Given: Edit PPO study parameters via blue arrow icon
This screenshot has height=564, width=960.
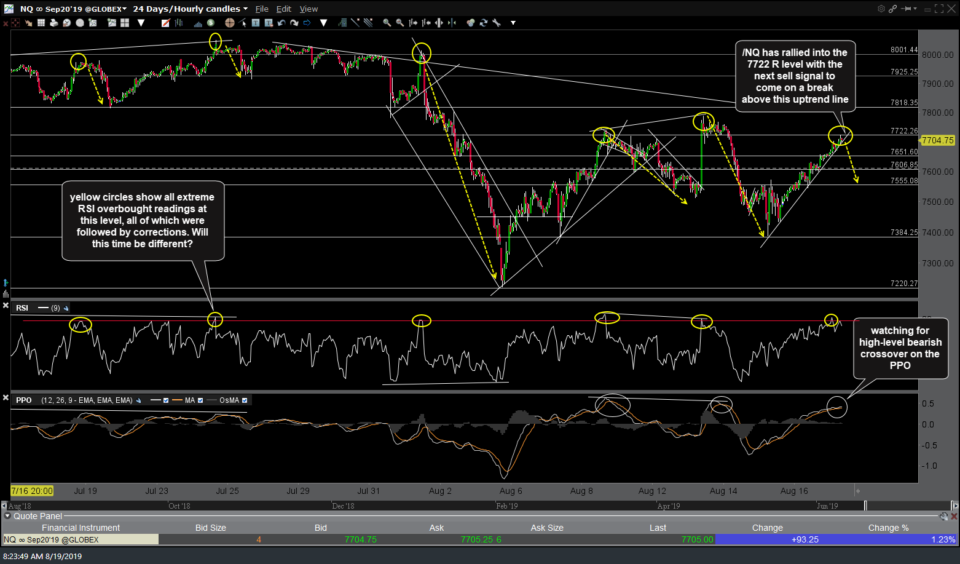Looking at the screenshot, I should click(x=138, y=400).
